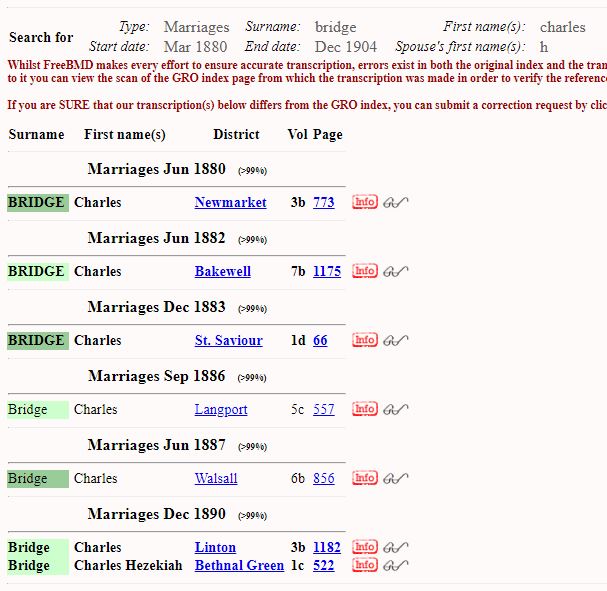The width and height of the screenshot is (607, 591).
Task: Click Info icon for Bakewell entry
Action: 365,271
